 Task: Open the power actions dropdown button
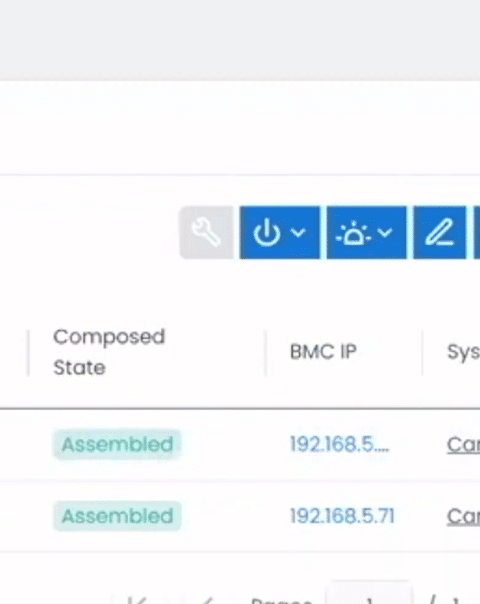(280, 233)
